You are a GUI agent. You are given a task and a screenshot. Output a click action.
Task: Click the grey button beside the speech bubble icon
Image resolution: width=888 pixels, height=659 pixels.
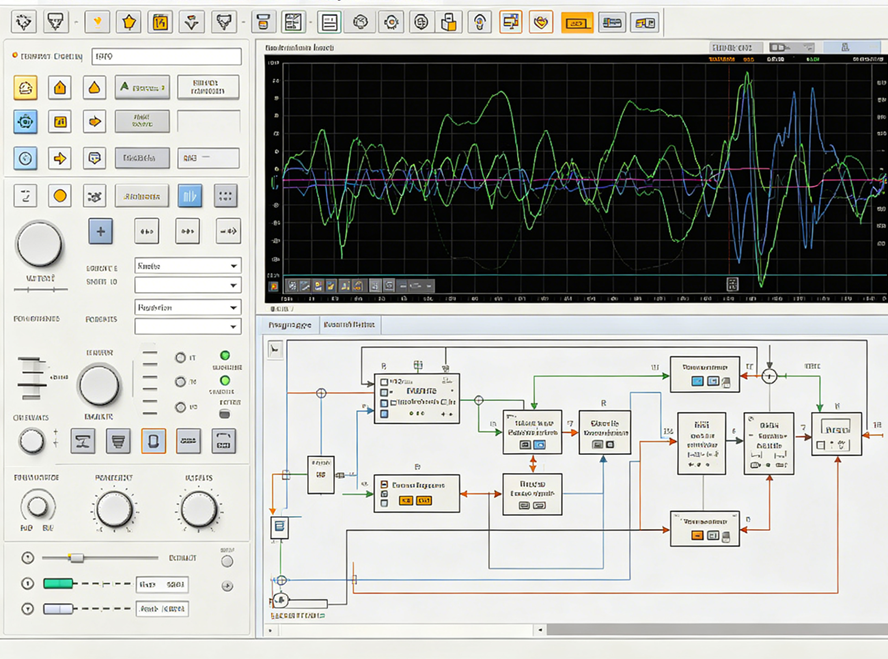point(142,158)
